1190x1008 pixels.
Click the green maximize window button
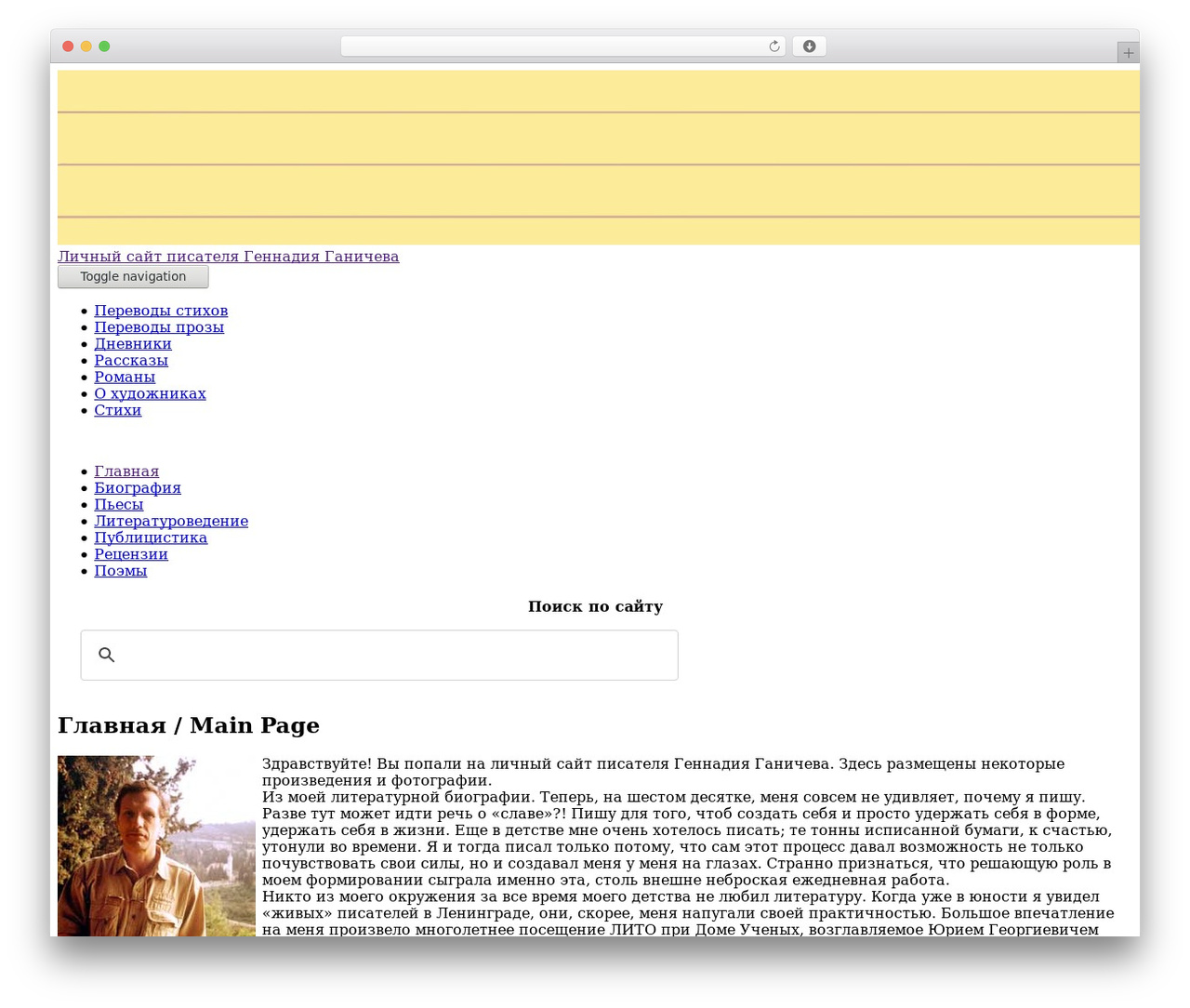(104, 46)
